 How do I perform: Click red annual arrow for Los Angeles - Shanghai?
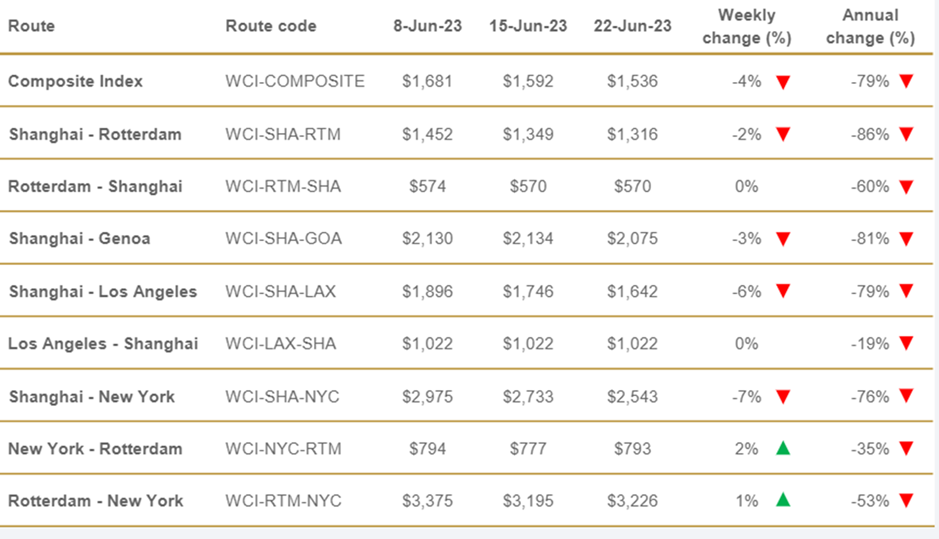tap(906, 344)
